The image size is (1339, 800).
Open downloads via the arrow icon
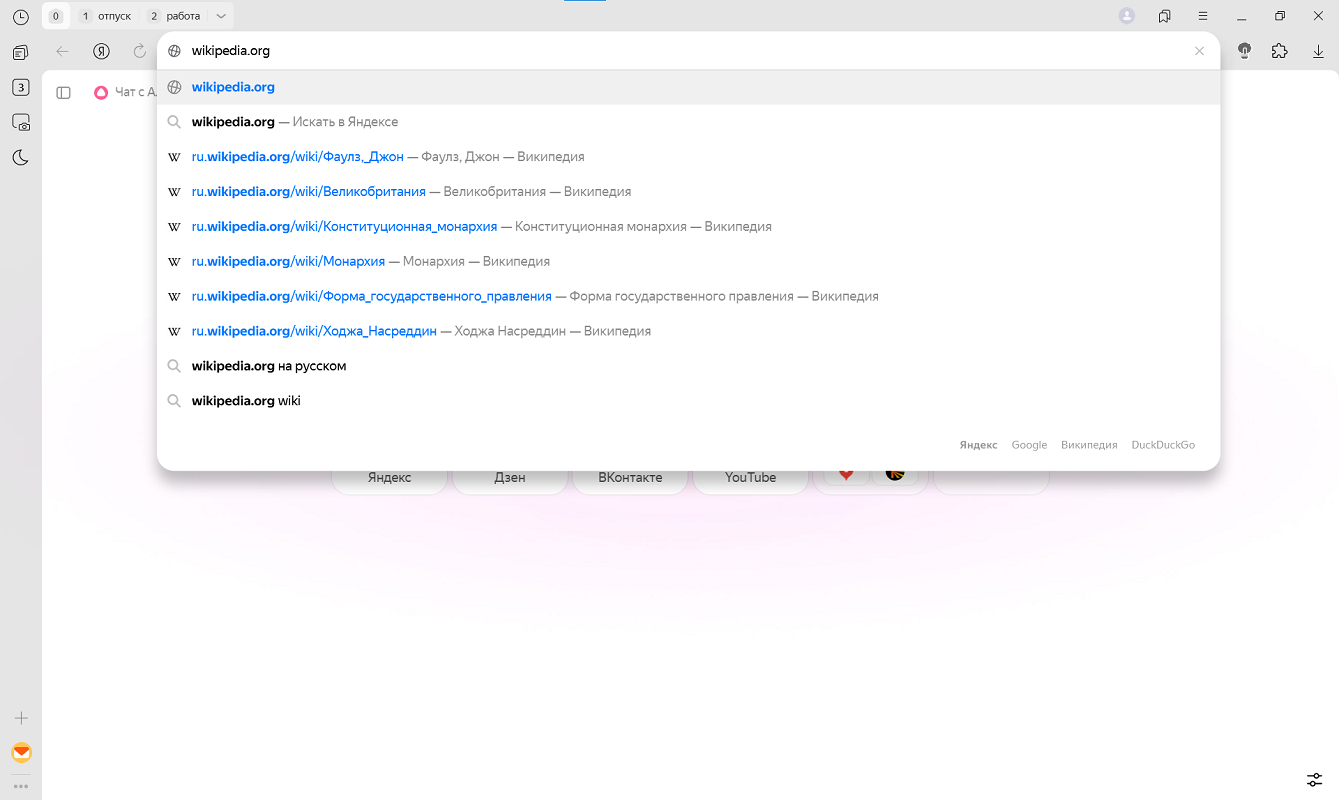[x=1318, y=51]
